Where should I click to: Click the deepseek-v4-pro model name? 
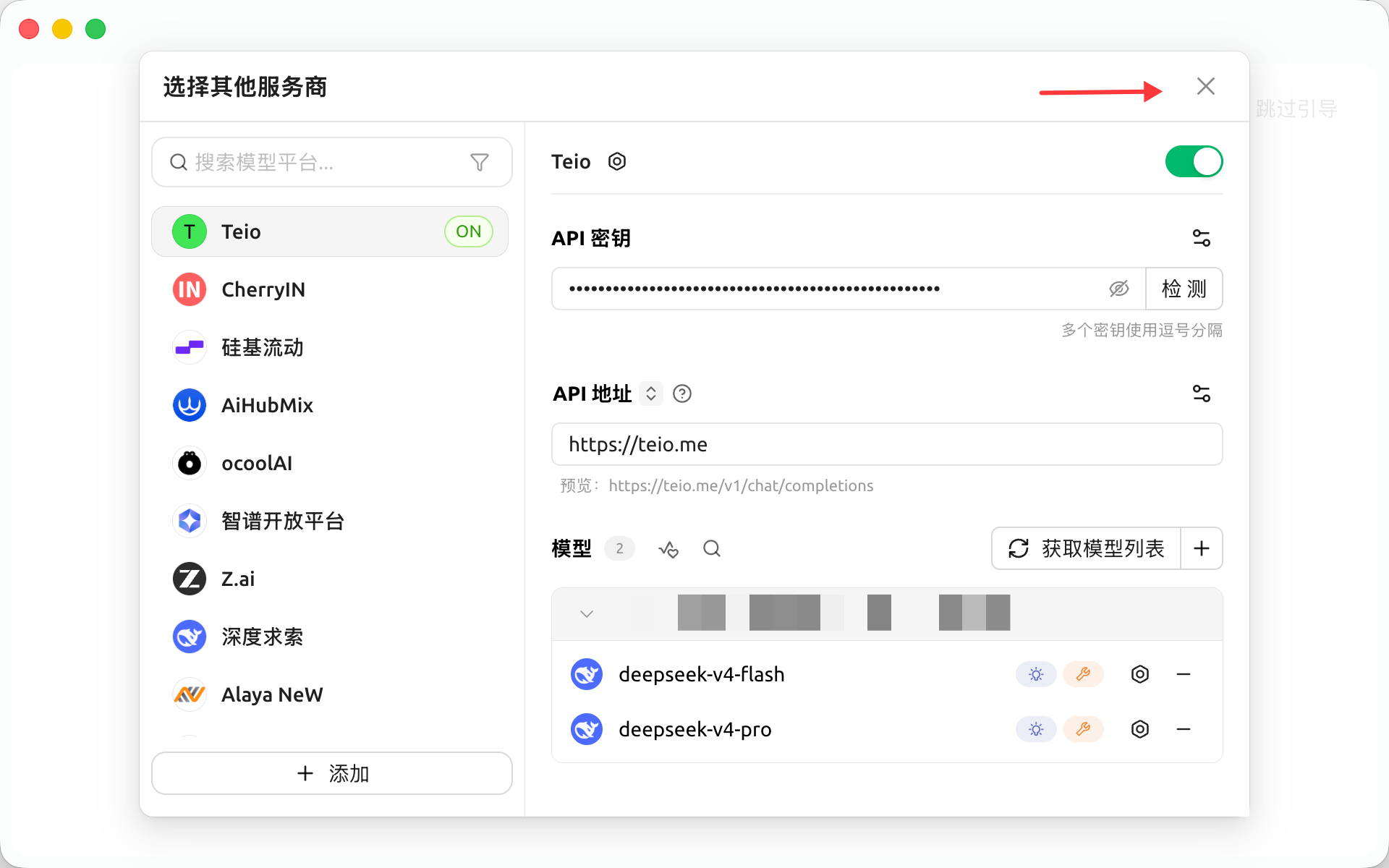(695, 729)
